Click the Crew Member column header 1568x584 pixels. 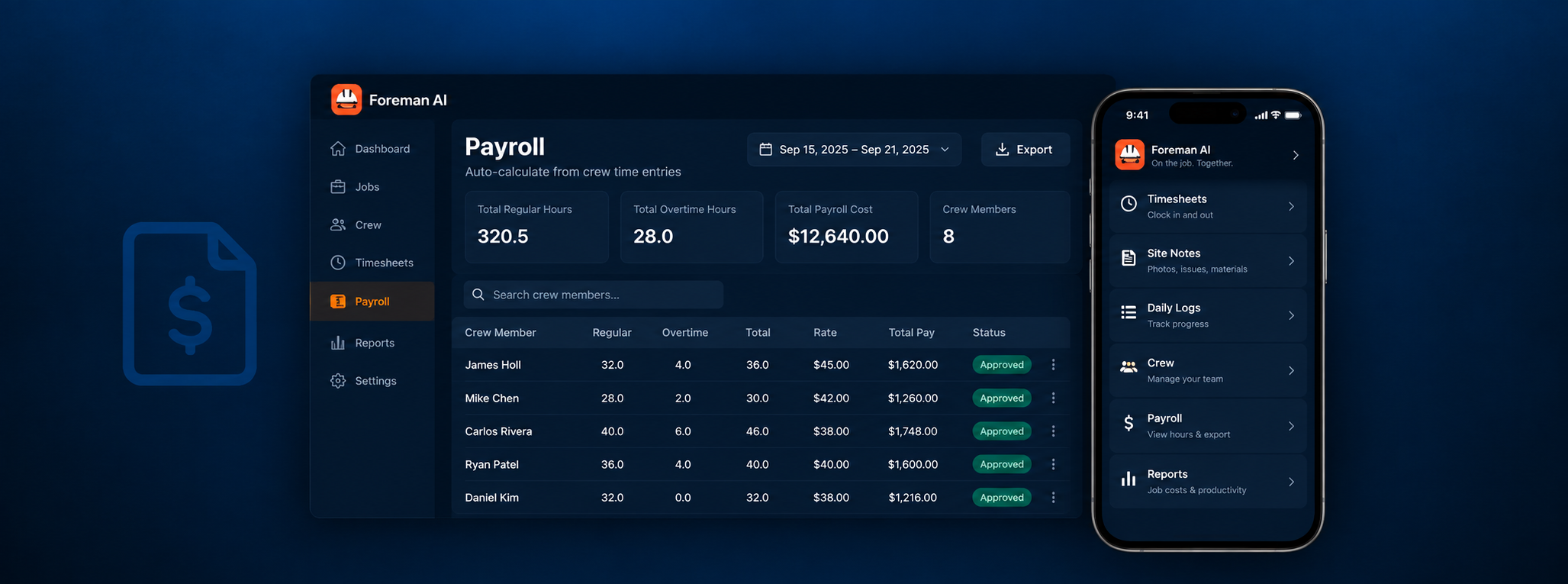click(x=501, y=333)
